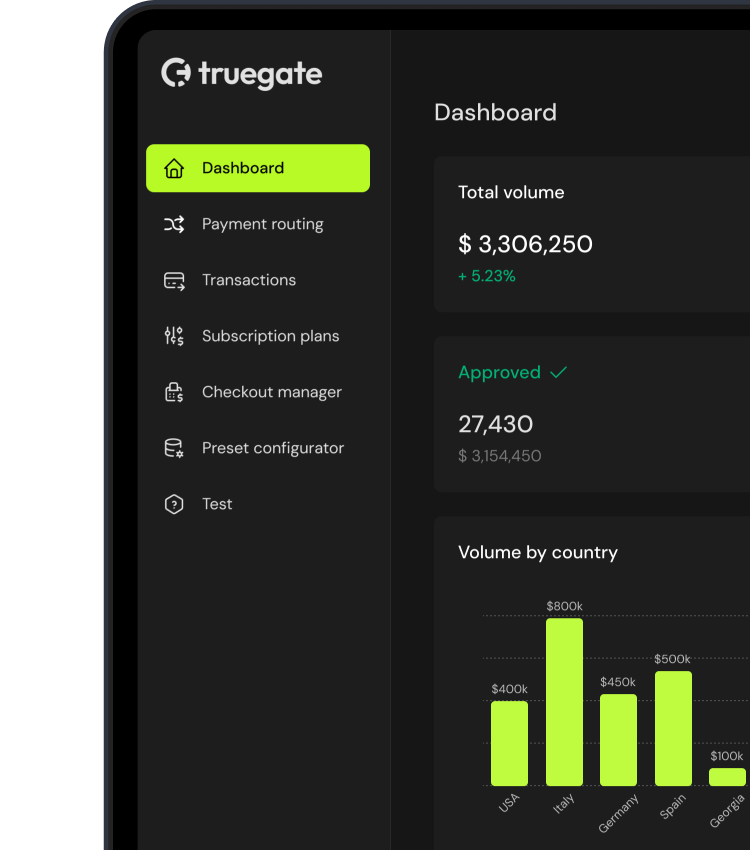Click the Transactions card icon
Image resolution: width=750 pixels, height=850 pixels.
[x=174, y=281]
